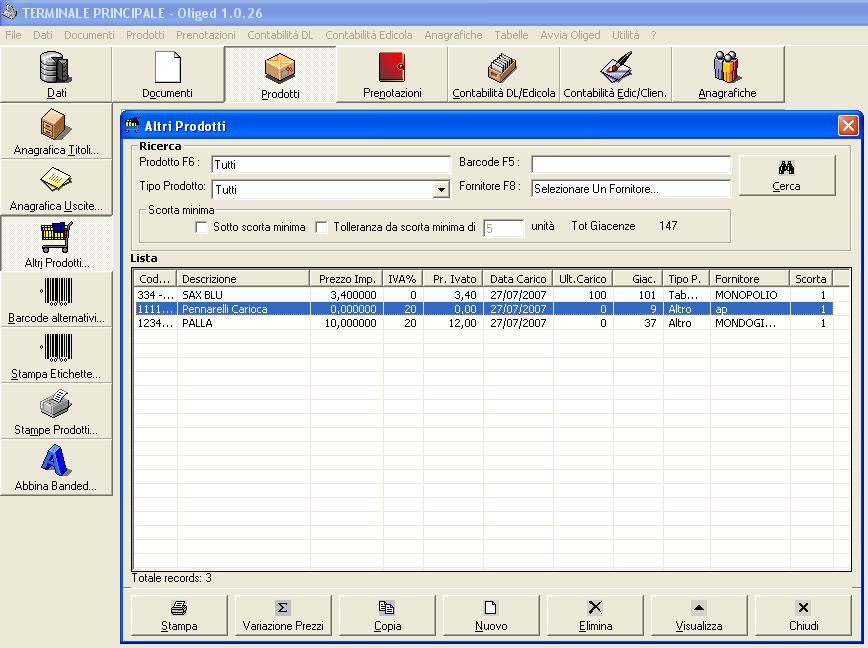Open Prenotazioni red book icon
868x648 pixels.
pyautogui.click(x=392, y=74)
